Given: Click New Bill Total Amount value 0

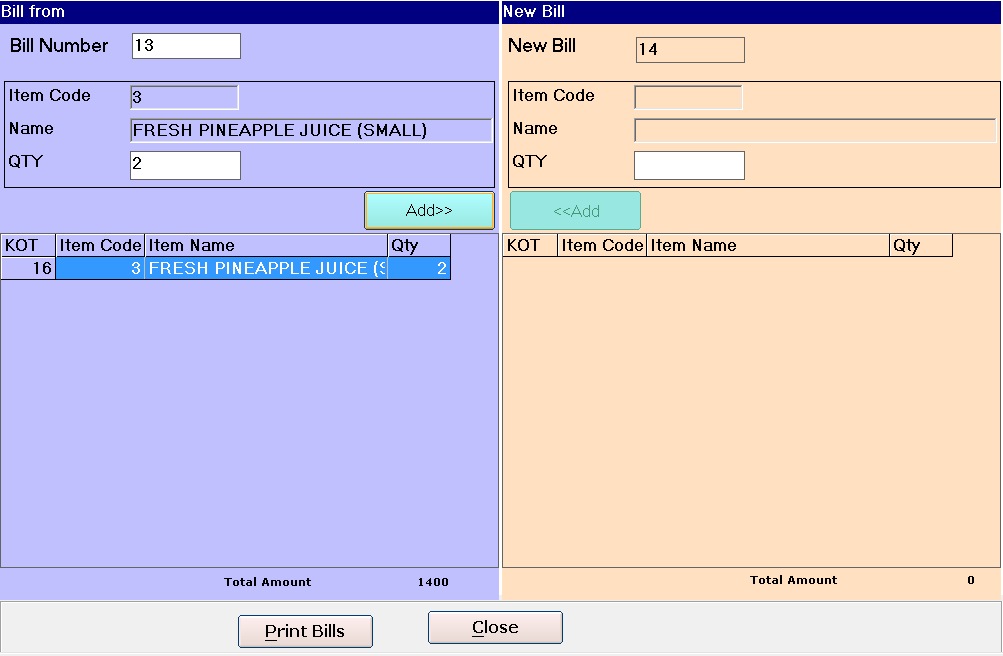Looking at the screenshot, I should pyautogui.click(x=971, y=580).
